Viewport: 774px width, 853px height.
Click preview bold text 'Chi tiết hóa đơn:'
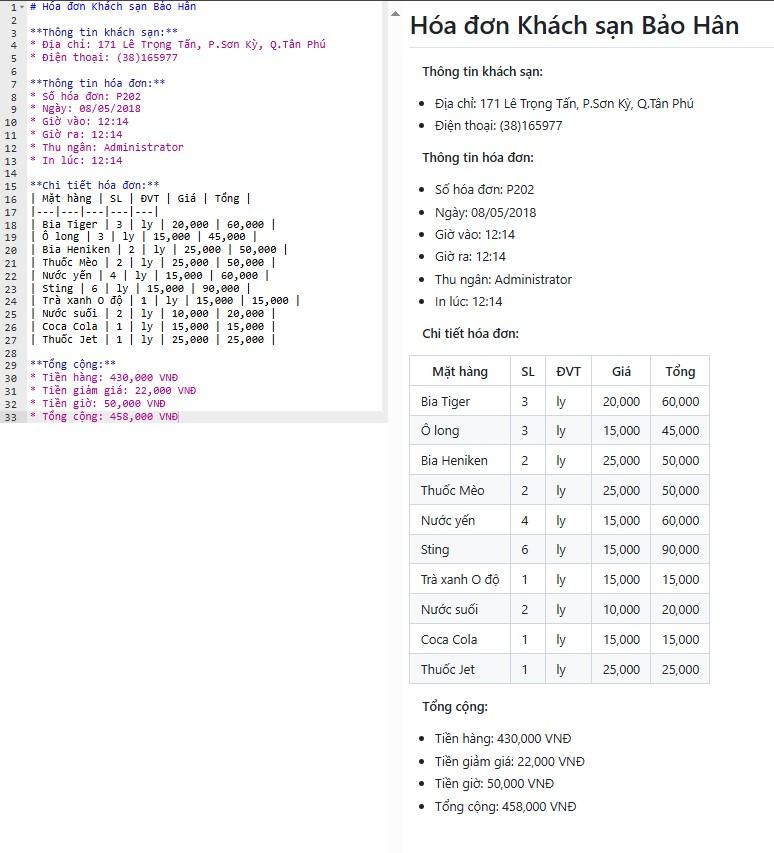(470, 333)
